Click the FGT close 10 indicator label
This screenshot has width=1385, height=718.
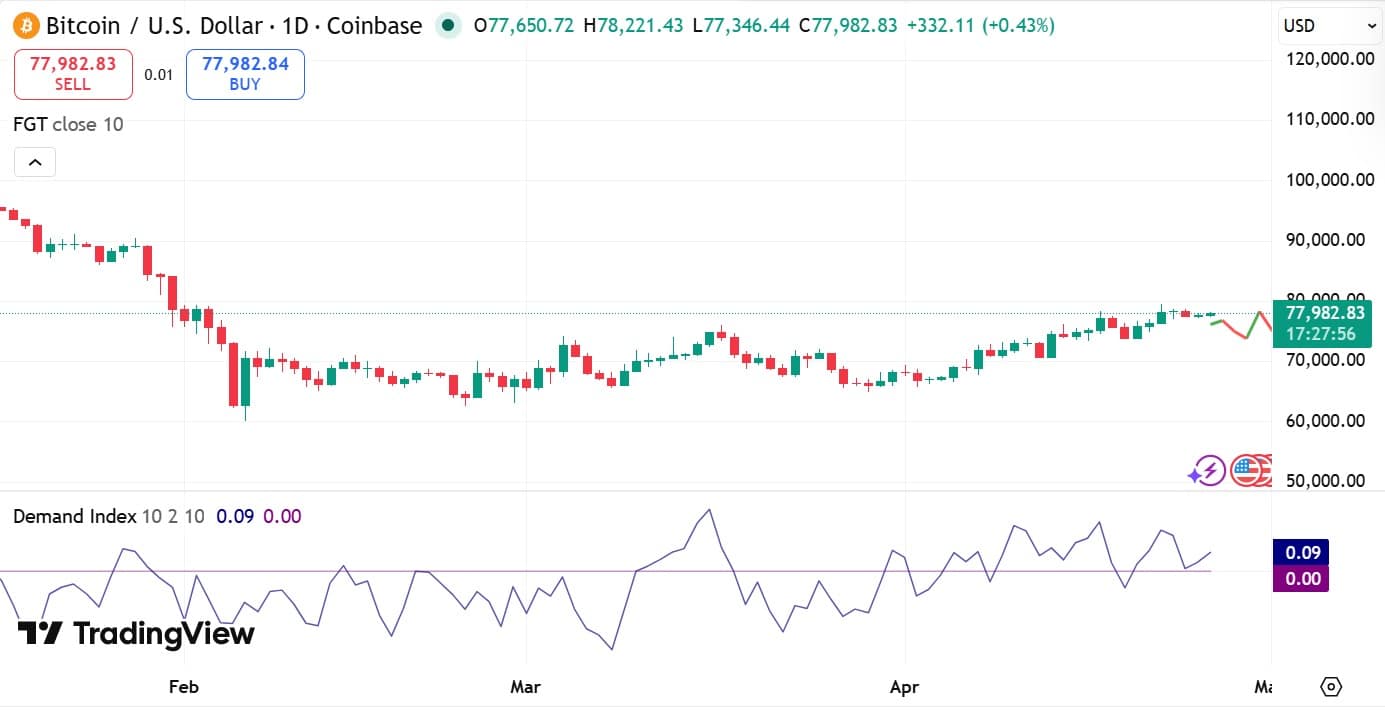[66, 124]
